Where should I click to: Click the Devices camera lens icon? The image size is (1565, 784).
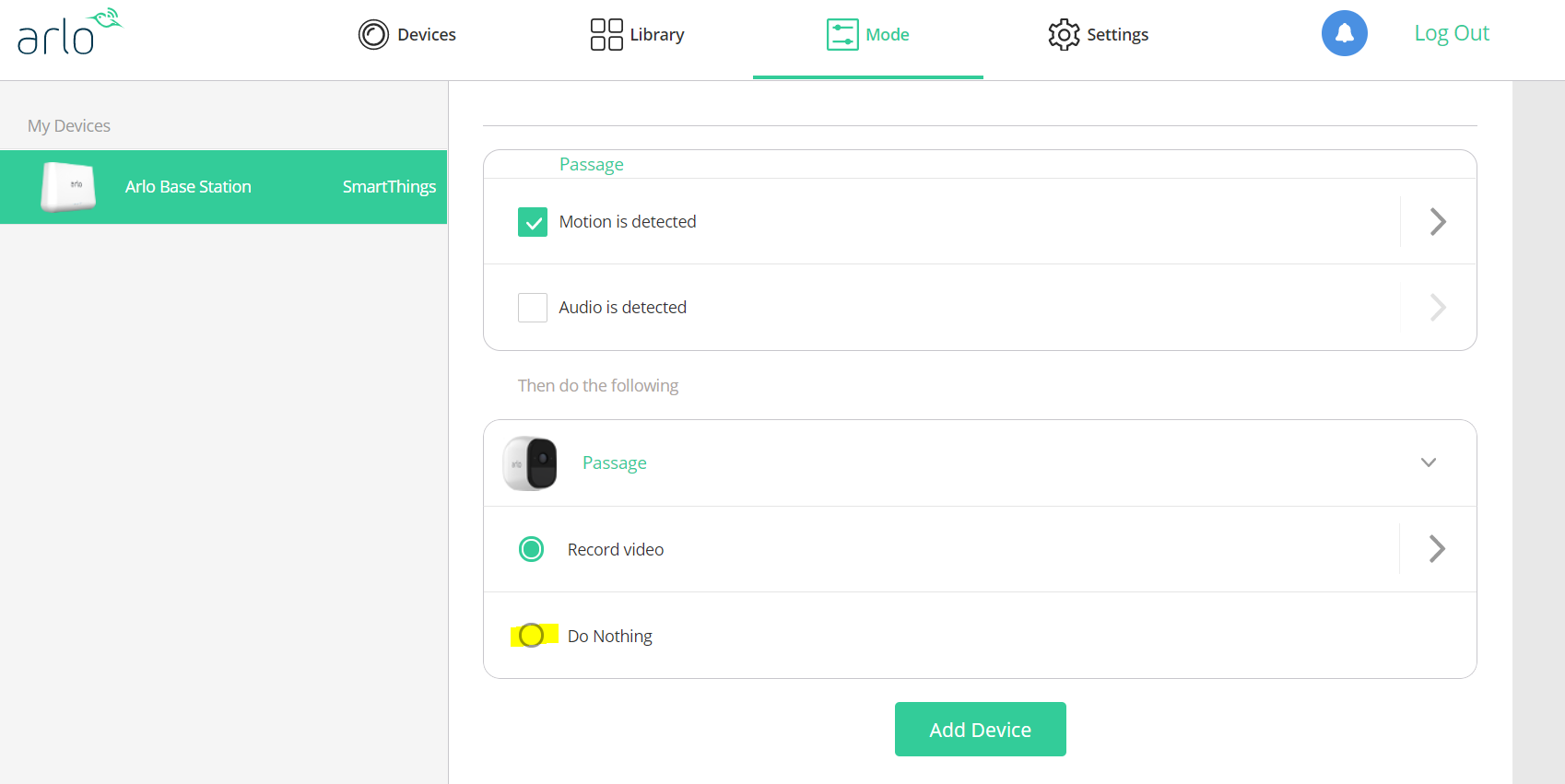[x=373, y=35]
